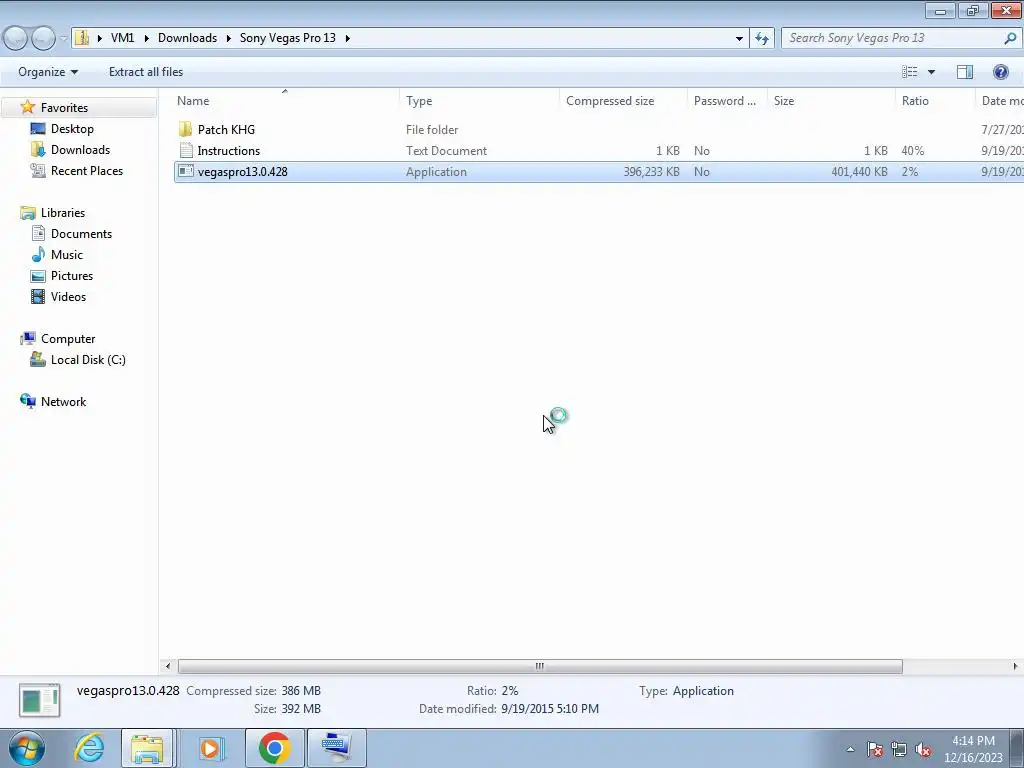Click the Windows Explorer taskbar icon
1024x768 pixels.
click(147, 748)
